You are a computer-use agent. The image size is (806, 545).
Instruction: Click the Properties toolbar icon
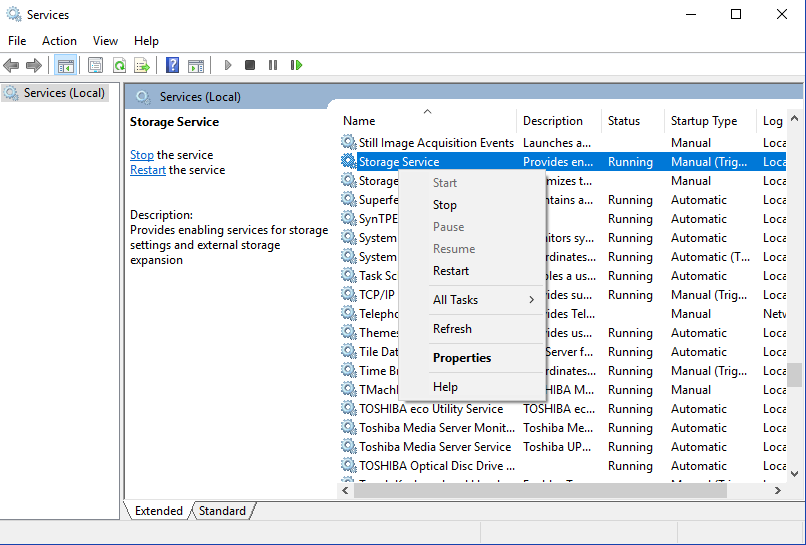click(x=95, y=65)
